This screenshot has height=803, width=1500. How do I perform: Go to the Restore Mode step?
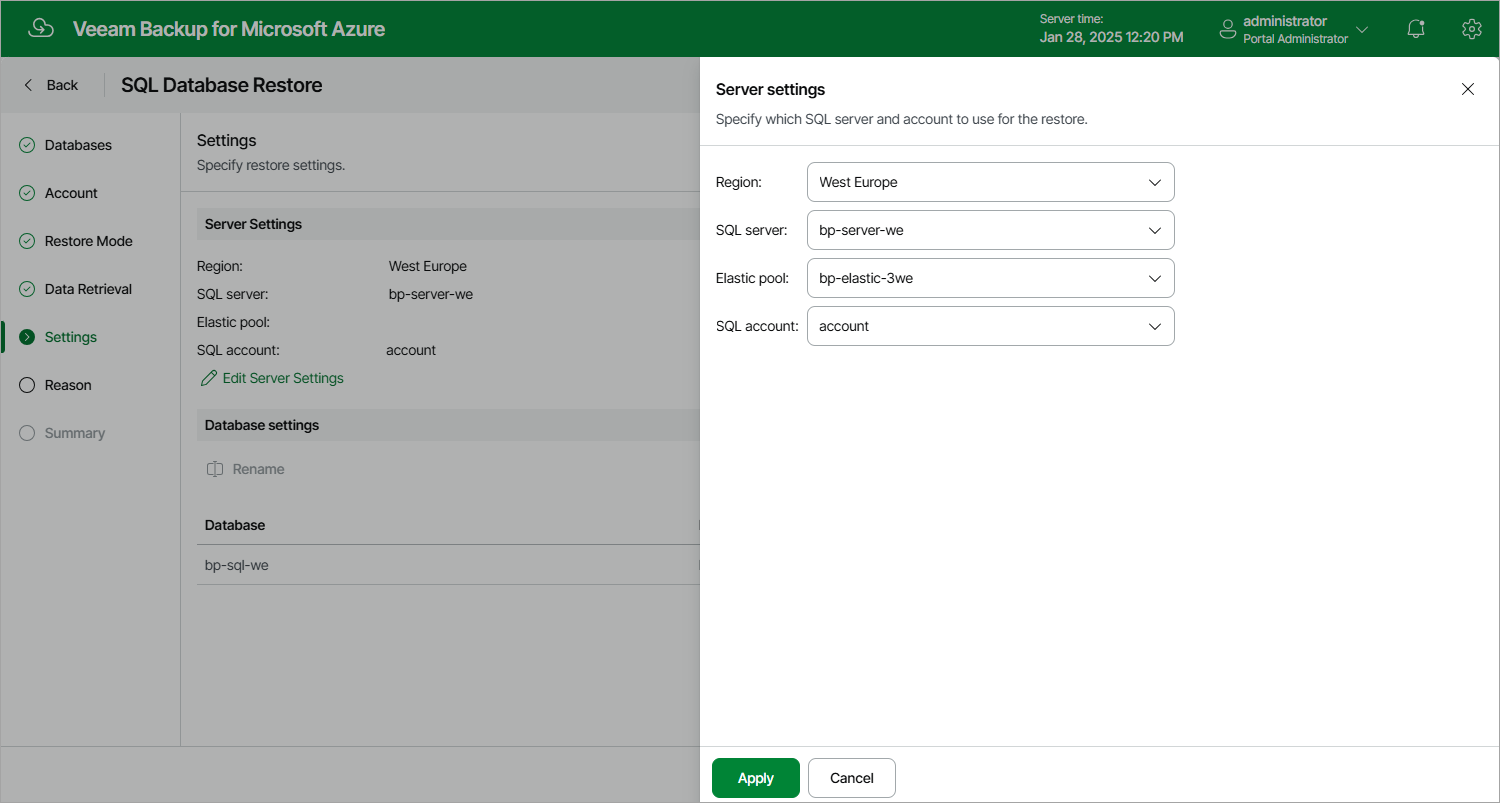pyautogui.click(x=89, y=241)
